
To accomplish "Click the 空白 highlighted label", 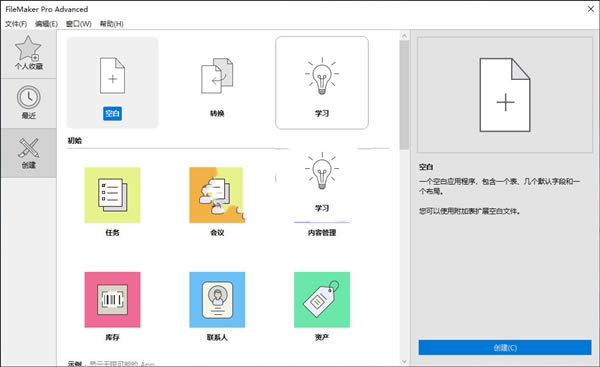I will click(112, 113).
